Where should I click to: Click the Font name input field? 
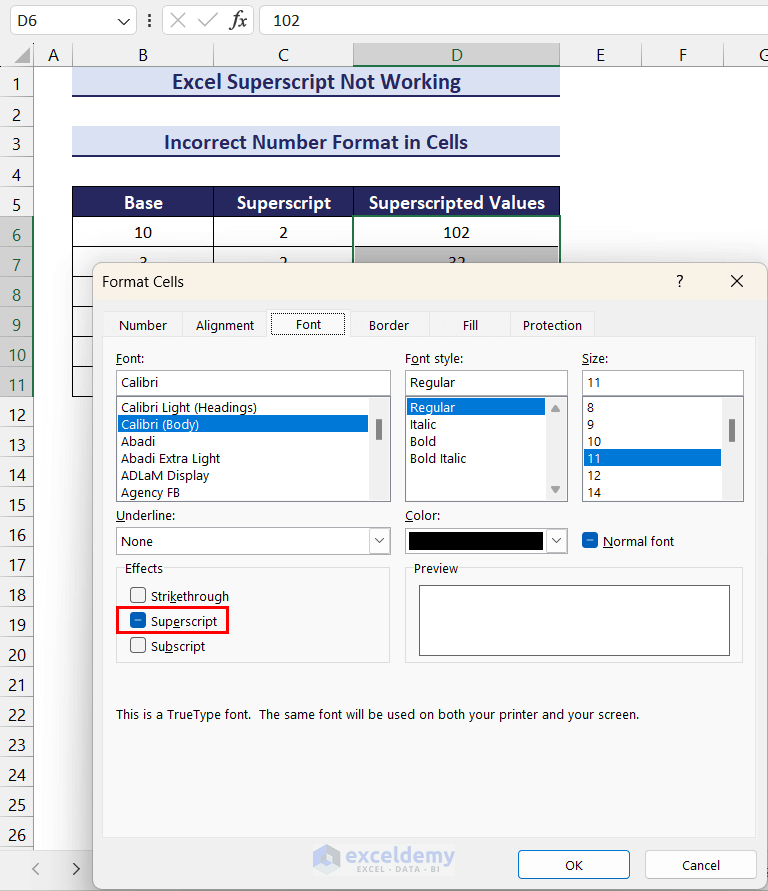253,382
